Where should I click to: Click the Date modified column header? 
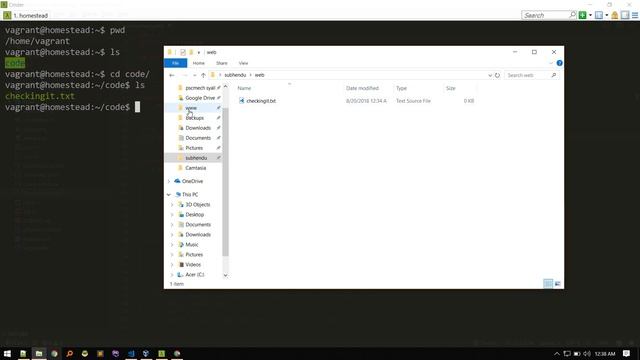point(362,88)
